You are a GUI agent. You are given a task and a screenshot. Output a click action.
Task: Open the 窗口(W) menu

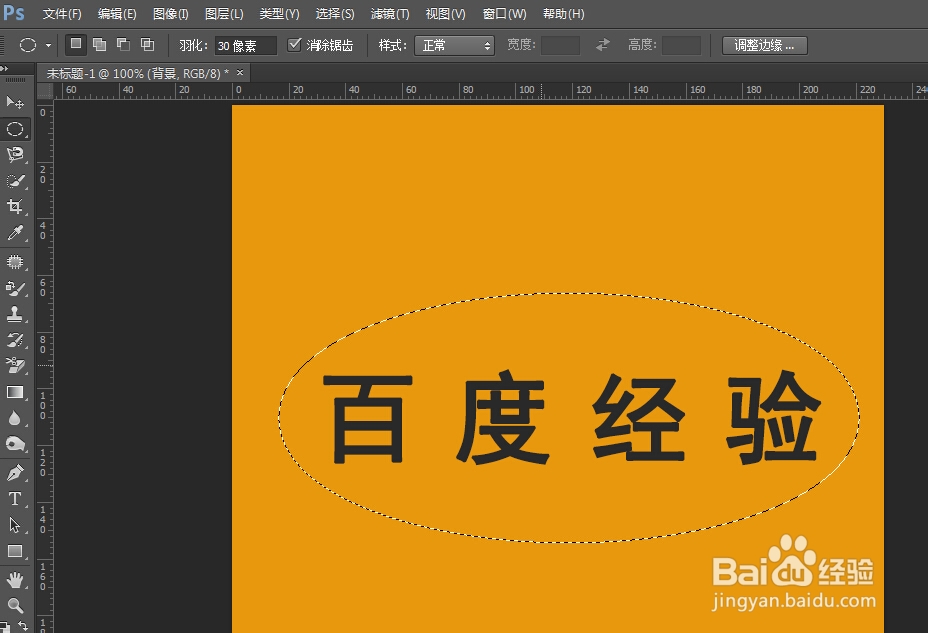(504, 14)
